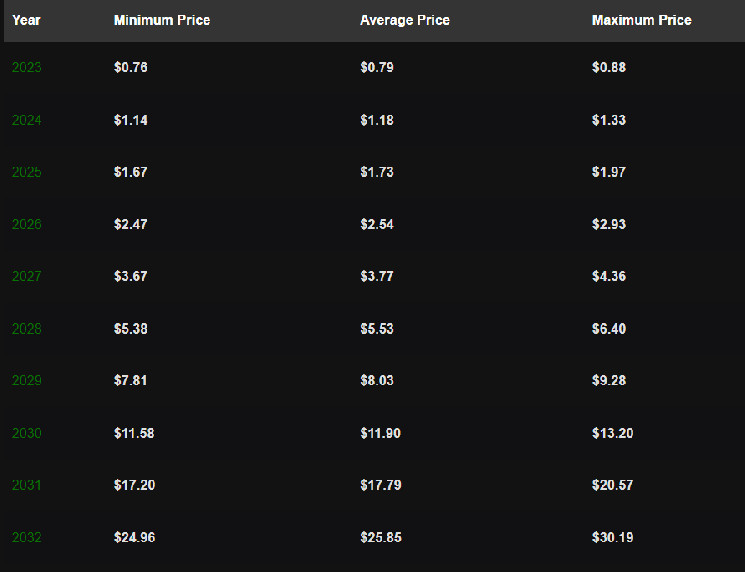Open the 2024 year link
The width and height of the screenshot is (745, 572).
coord(26,120)
